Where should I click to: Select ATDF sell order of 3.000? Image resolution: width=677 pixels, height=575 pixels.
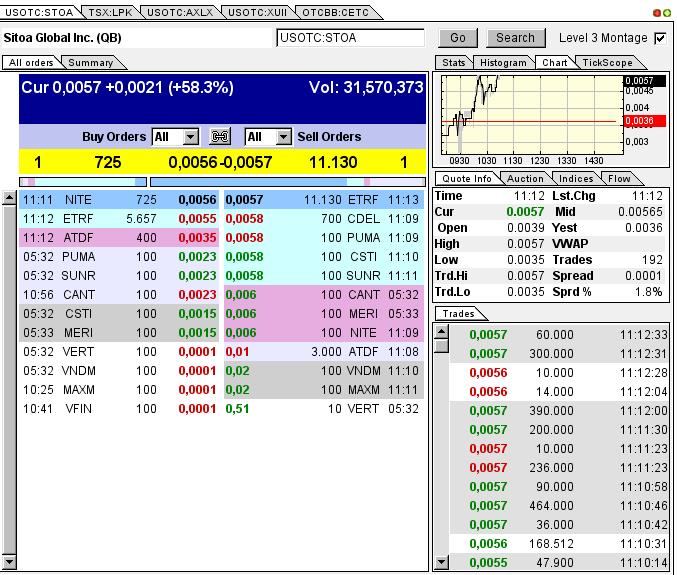[324, 352]
